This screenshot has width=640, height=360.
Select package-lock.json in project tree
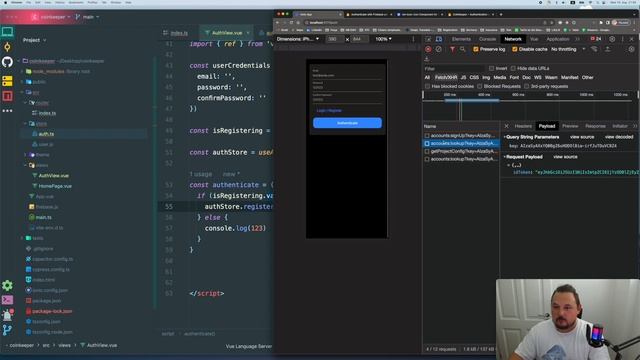[x=52, y=311]
